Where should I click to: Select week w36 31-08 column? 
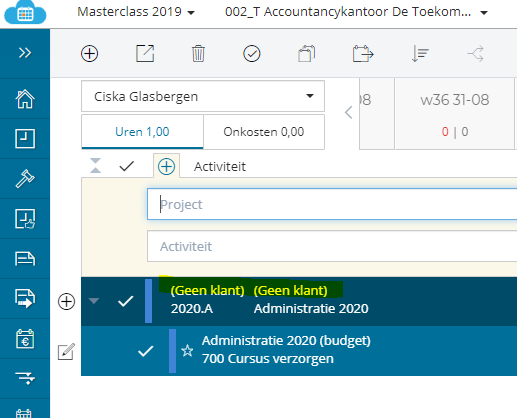pos(455,114)
